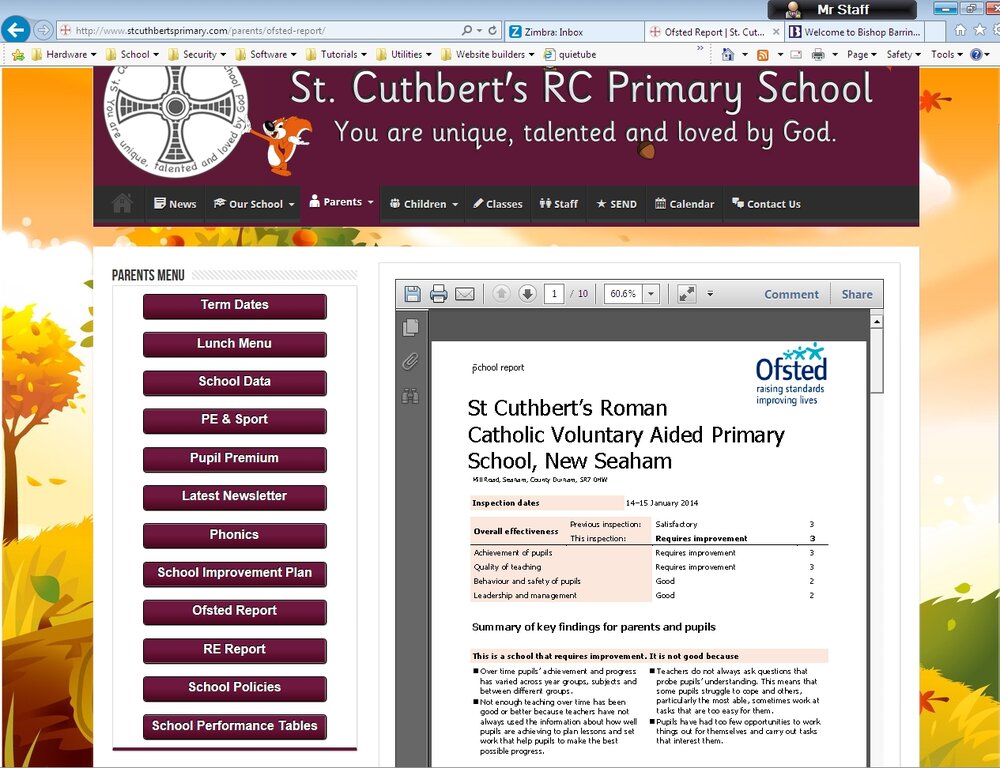Click the Save icon in PDF toolbar

pos(413,294)
